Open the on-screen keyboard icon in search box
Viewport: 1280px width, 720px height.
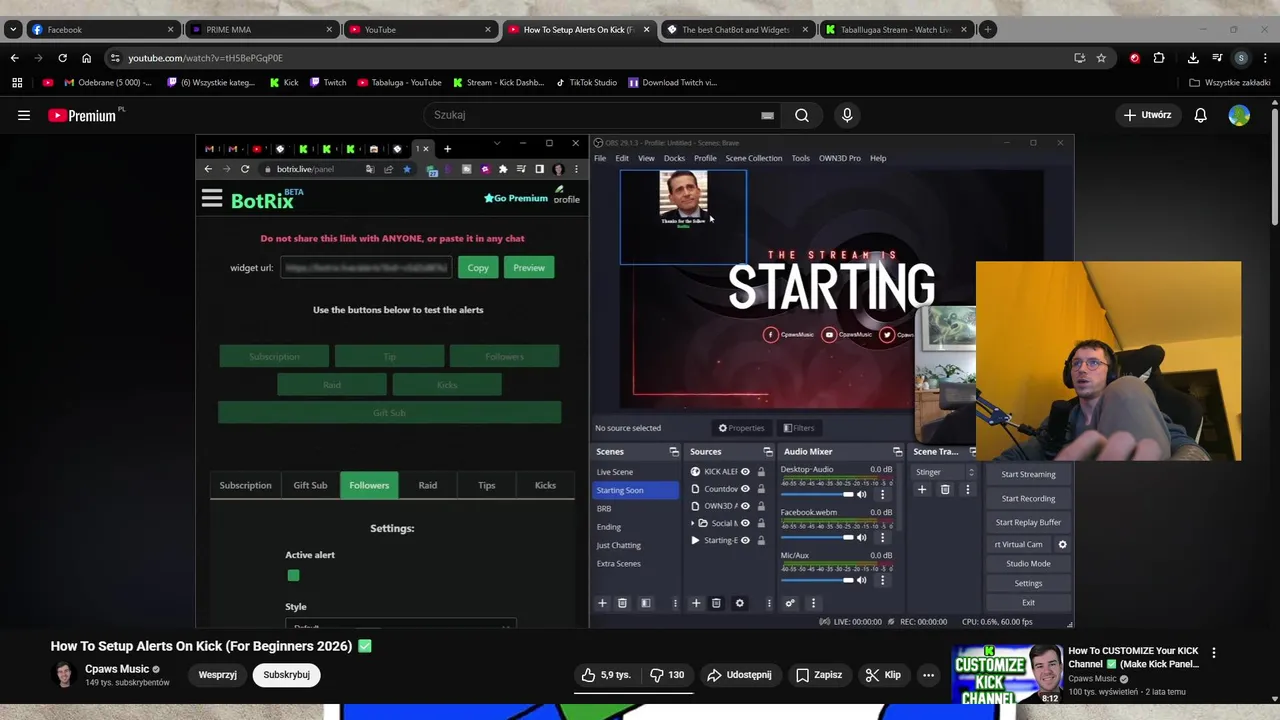click(x=767, y=115)
